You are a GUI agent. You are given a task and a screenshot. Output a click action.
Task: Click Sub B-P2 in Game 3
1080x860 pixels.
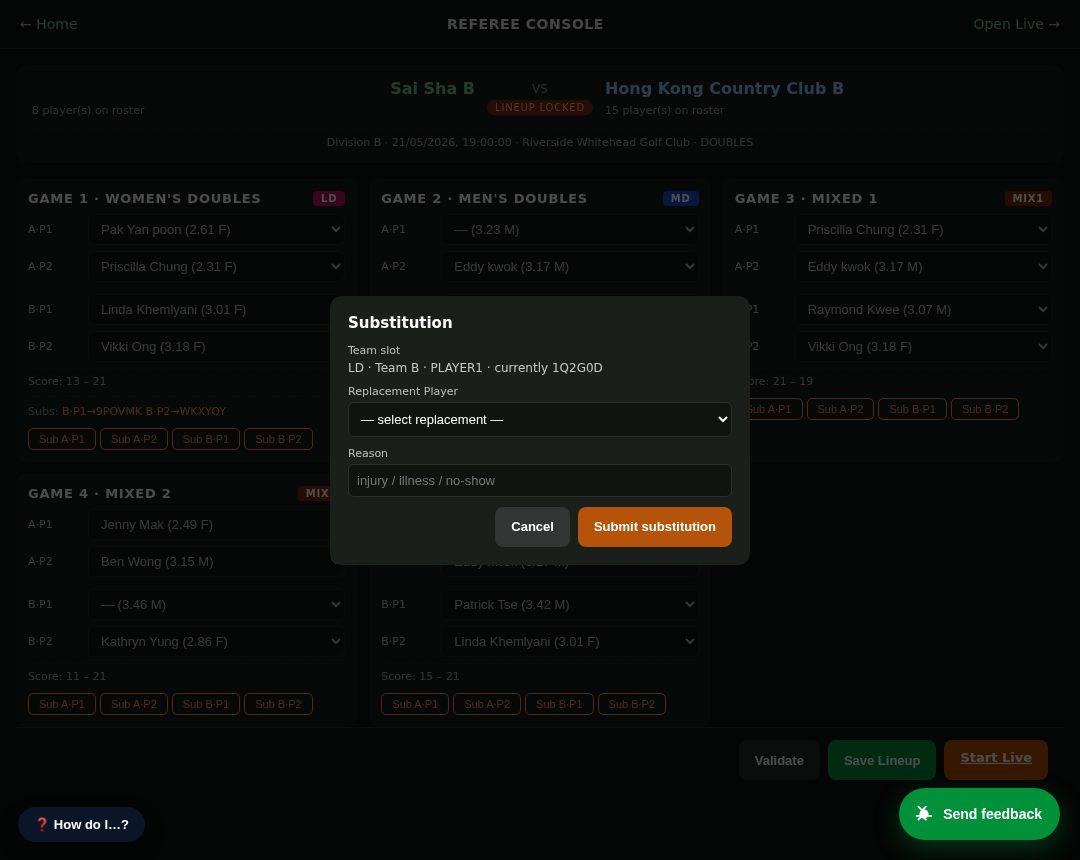click(x=984, y=409)
